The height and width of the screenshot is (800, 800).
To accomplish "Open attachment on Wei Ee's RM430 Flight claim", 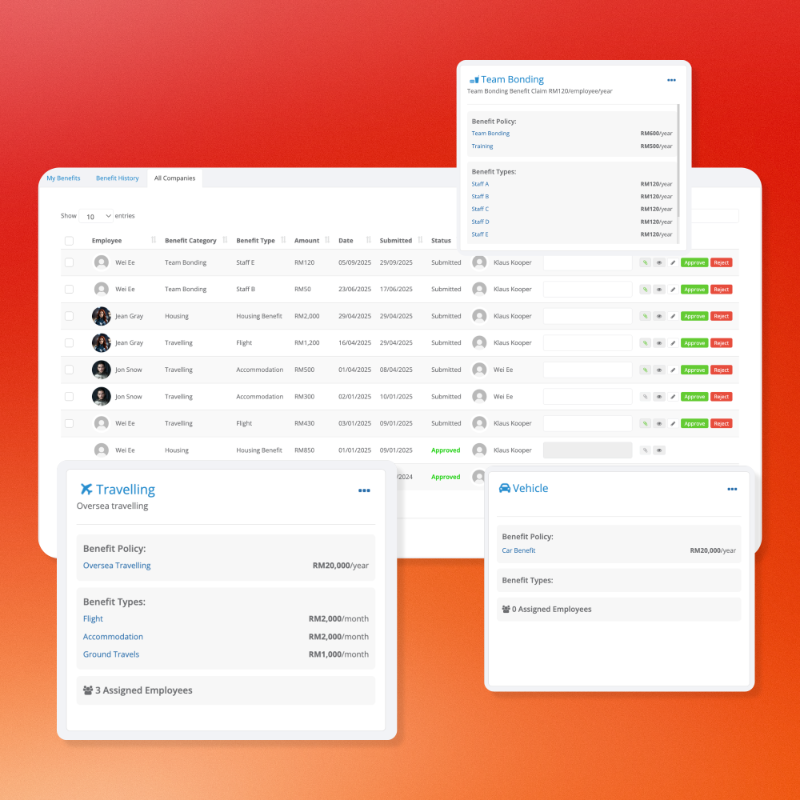I will tap(645, 423).
